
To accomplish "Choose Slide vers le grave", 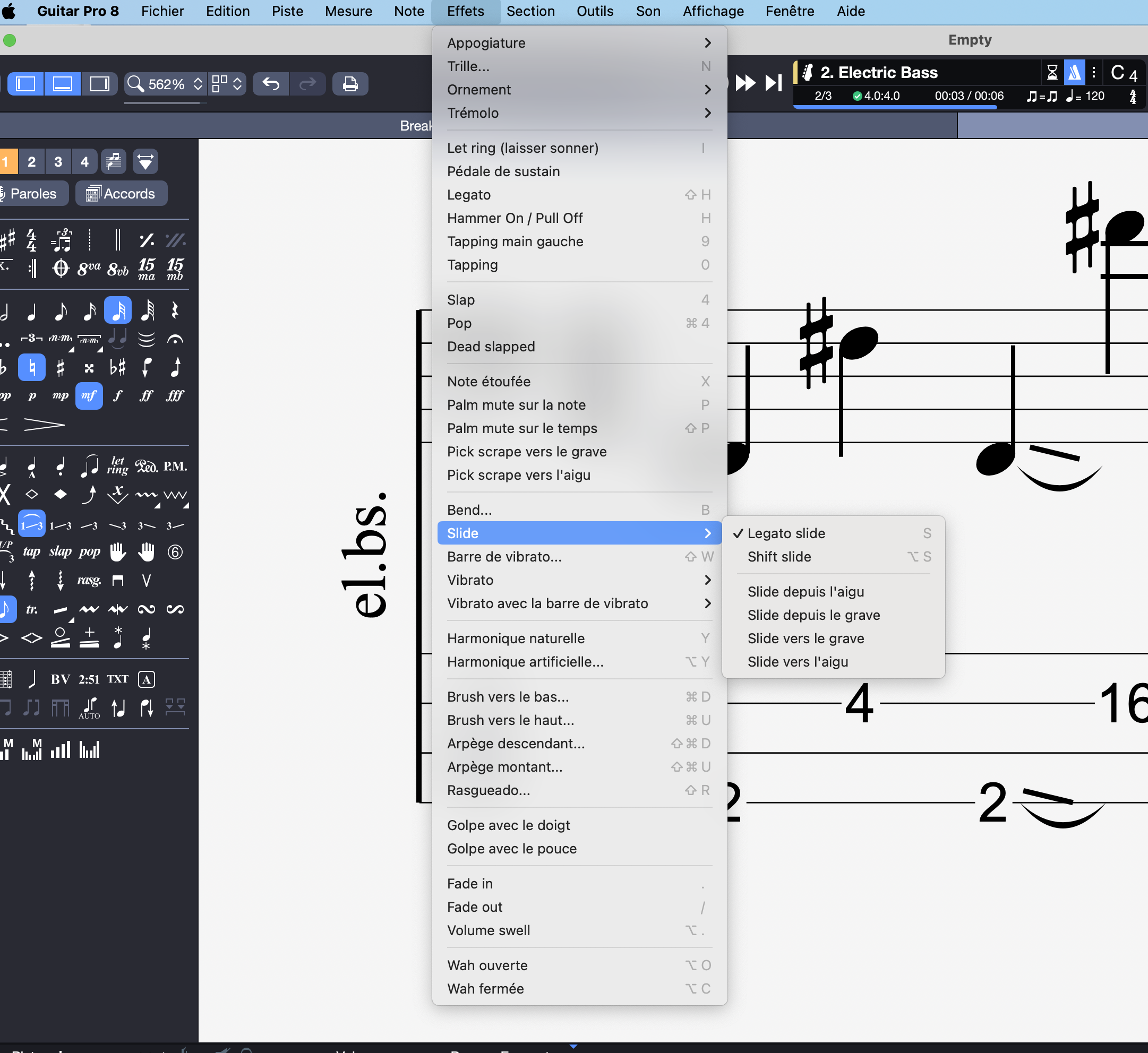I will [x=833, y=638].
